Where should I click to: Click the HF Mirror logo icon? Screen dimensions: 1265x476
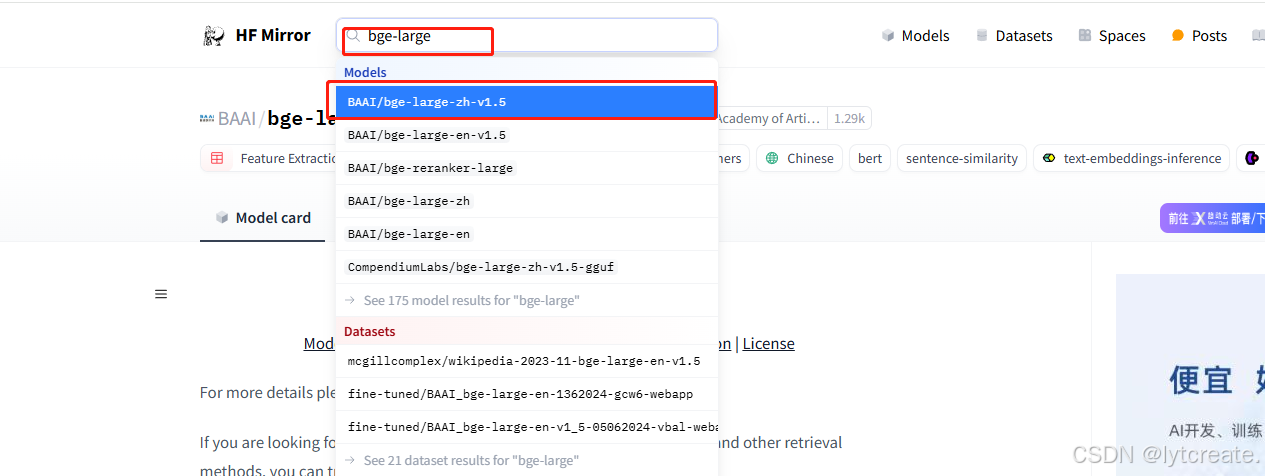213,36
